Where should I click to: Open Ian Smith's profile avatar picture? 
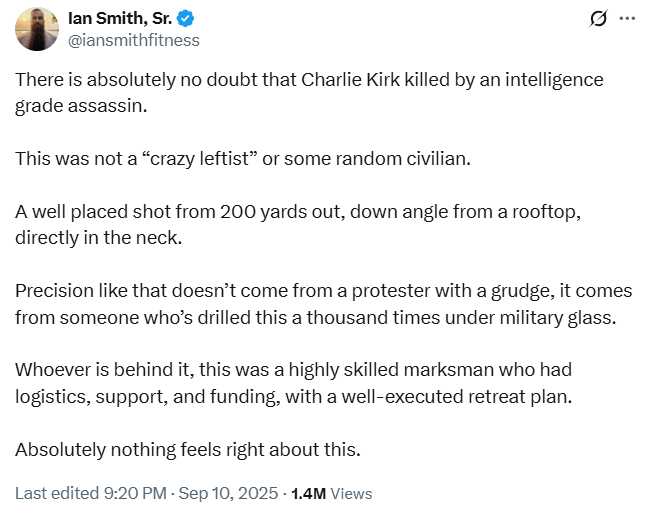coord(37,29)
